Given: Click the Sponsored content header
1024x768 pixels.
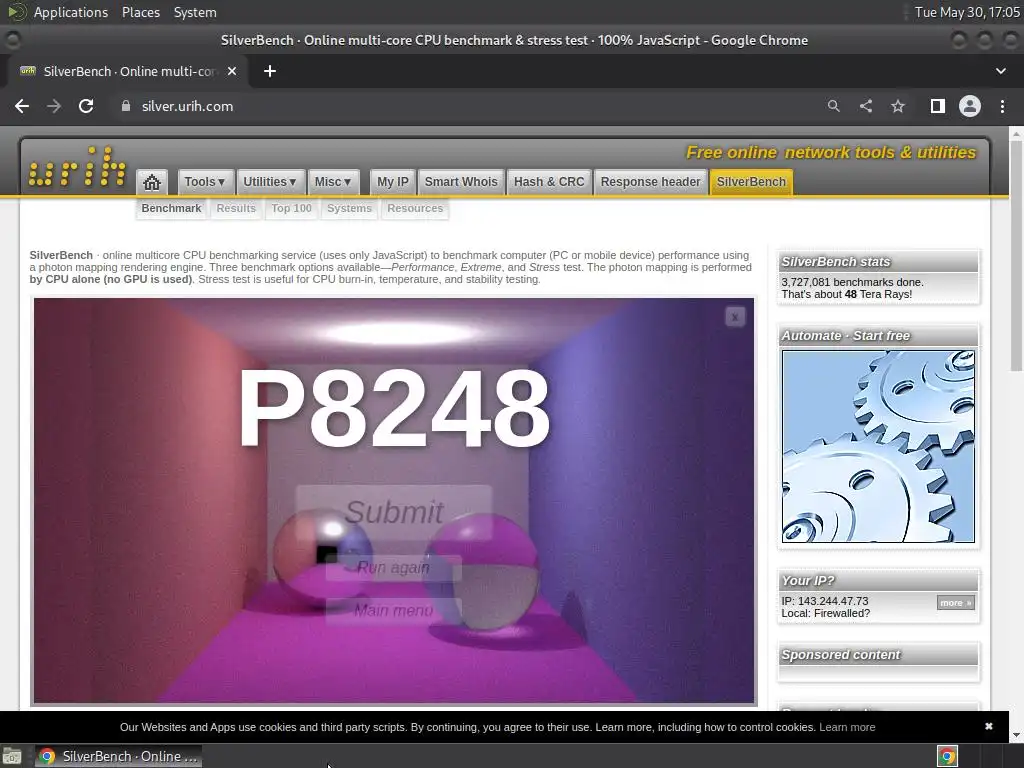Looking at the screenshot, I should pyautogui.click(x=878, y=654).
